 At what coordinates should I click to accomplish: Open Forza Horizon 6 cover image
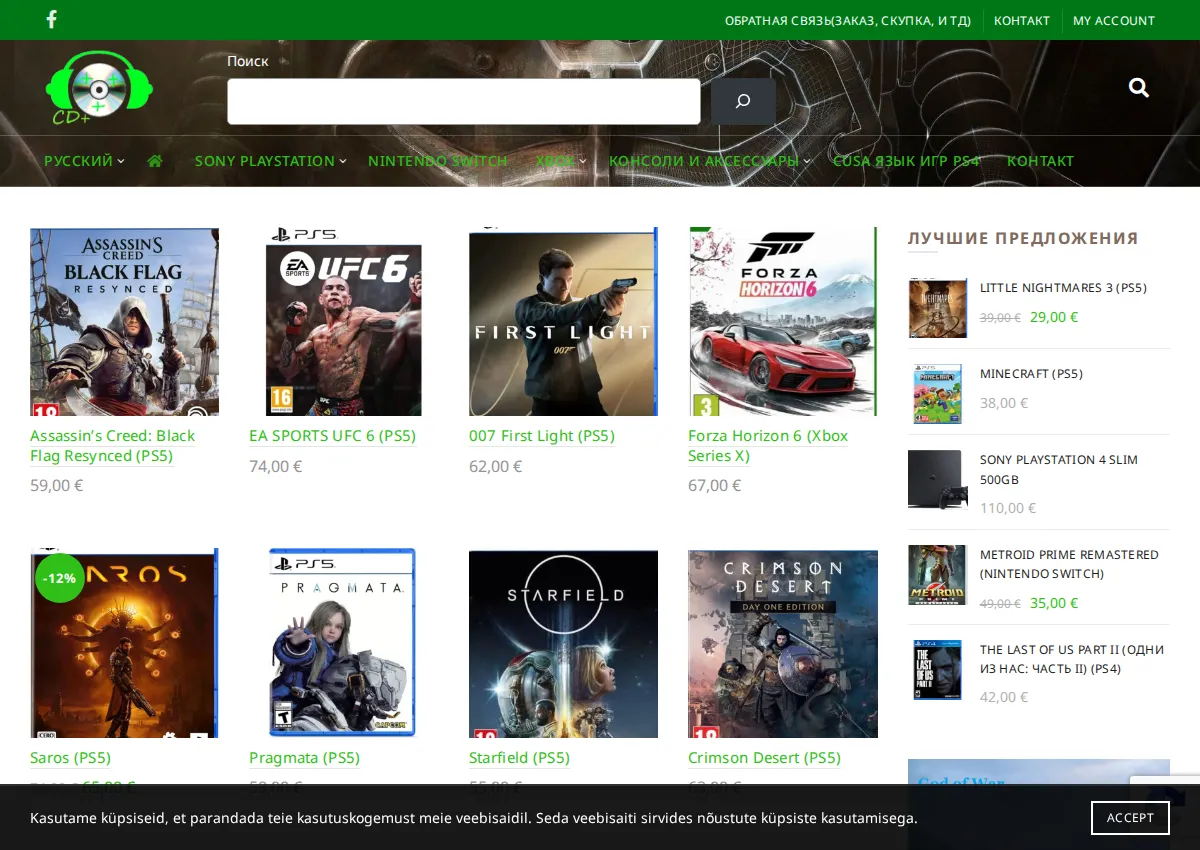[x=782, y=321]
